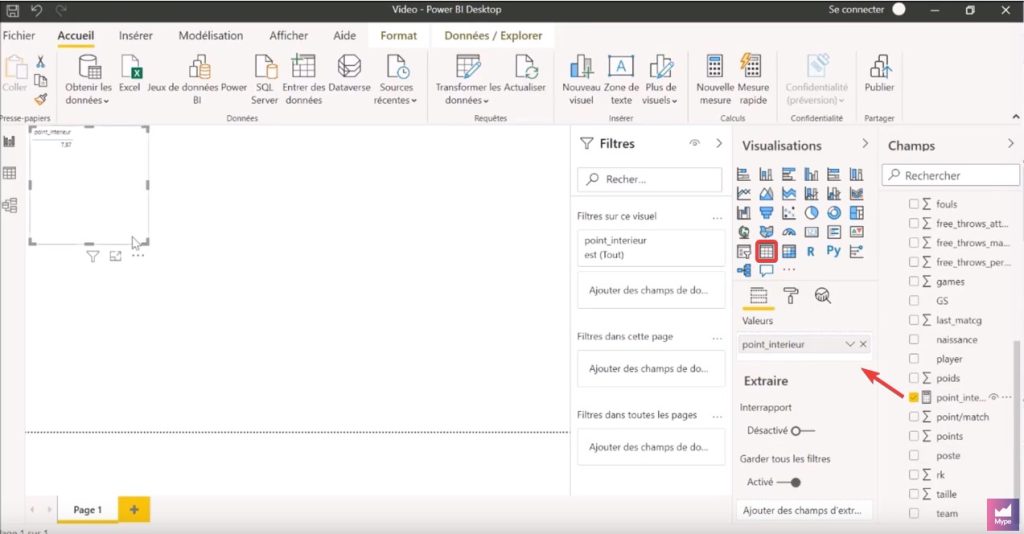Pick the funnel chart visualization
The height and width of the screenshot is (534, 1024).
766,213
